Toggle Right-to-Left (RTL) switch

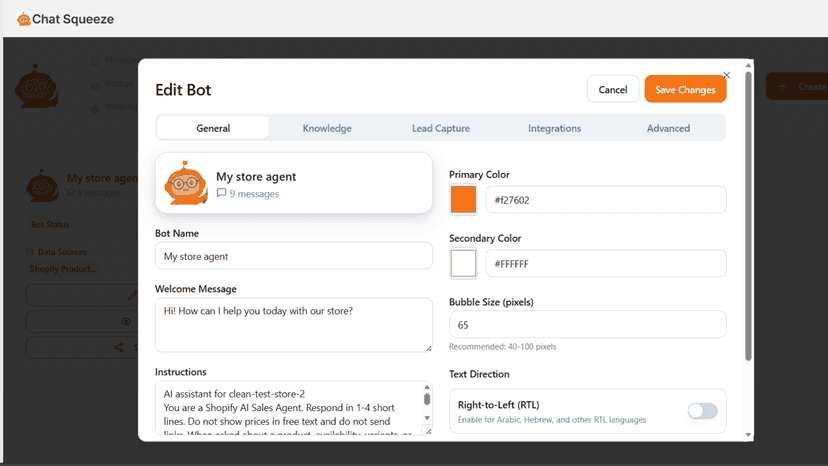(x=702, y=411)
